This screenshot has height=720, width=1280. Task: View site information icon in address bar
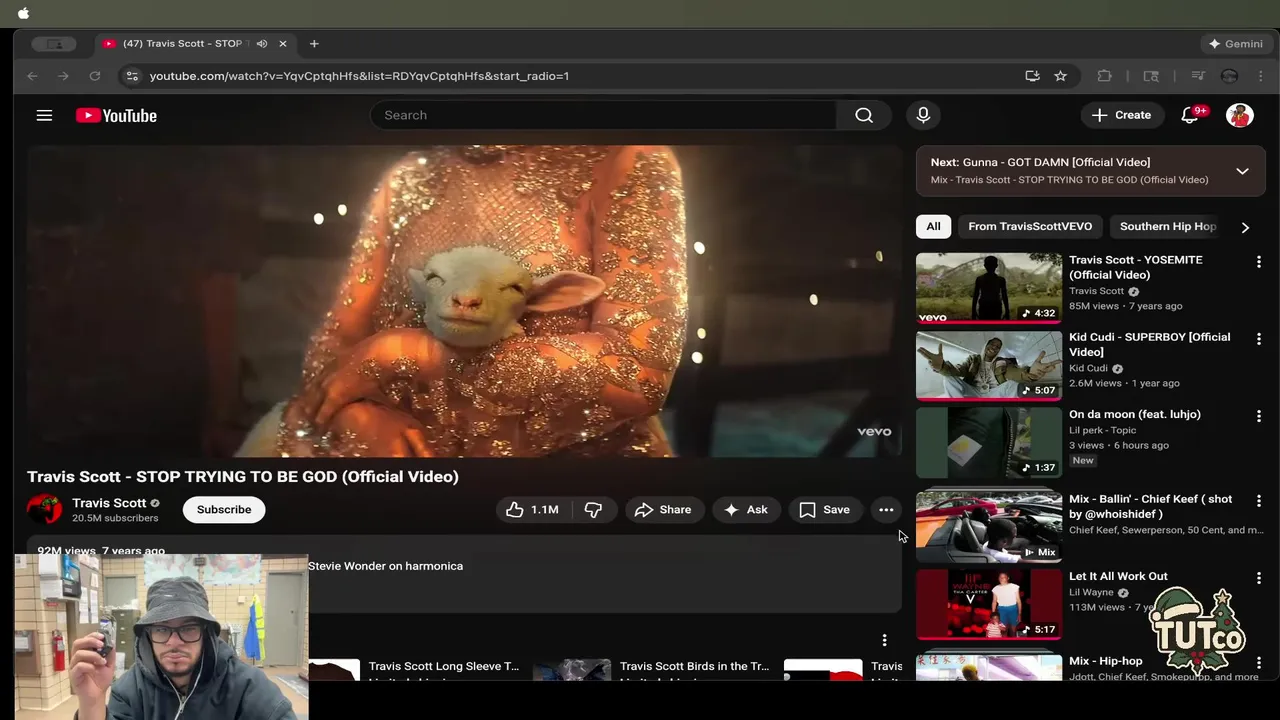pyautogui.click(x=131, y=76)
